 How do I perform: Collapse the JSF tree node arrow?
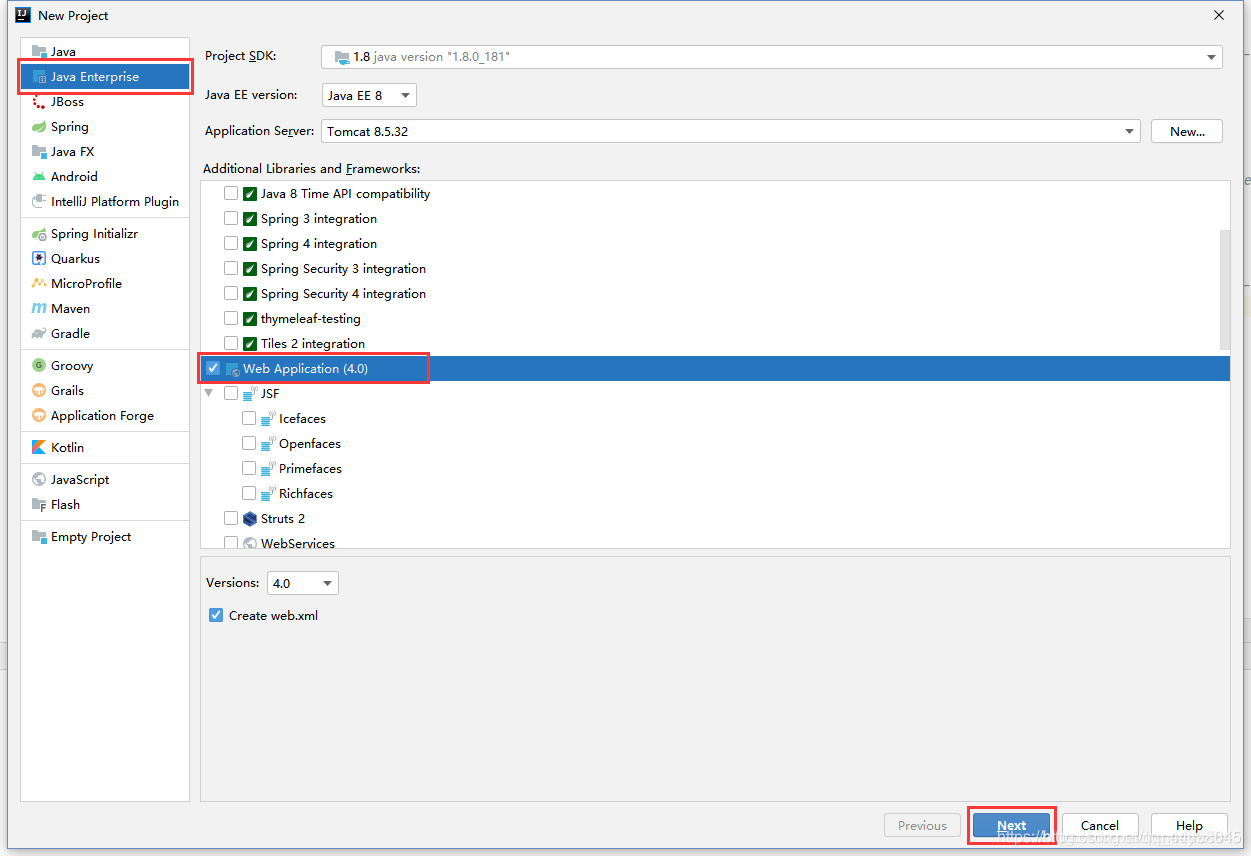click(209, 394)
